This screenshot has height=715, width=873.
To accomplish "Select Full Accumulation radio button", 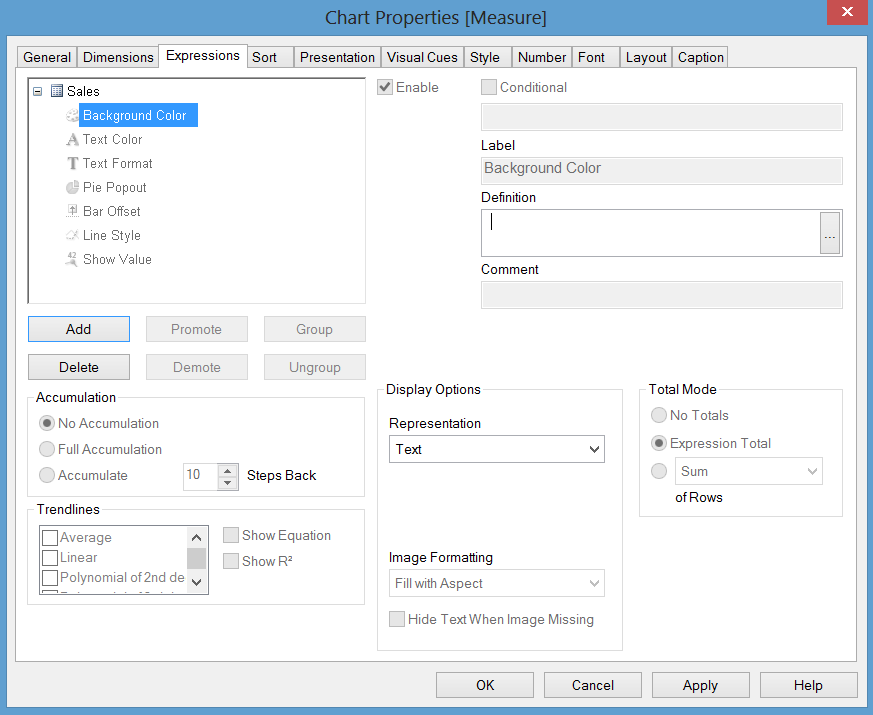I will click(x=47, y=449).
